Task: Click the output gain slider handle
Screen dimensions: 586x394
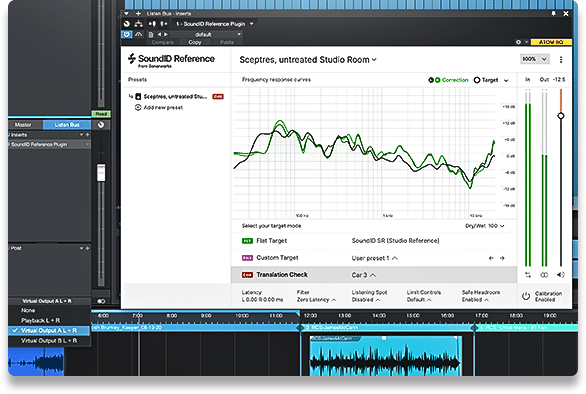Action: (561, 116)
